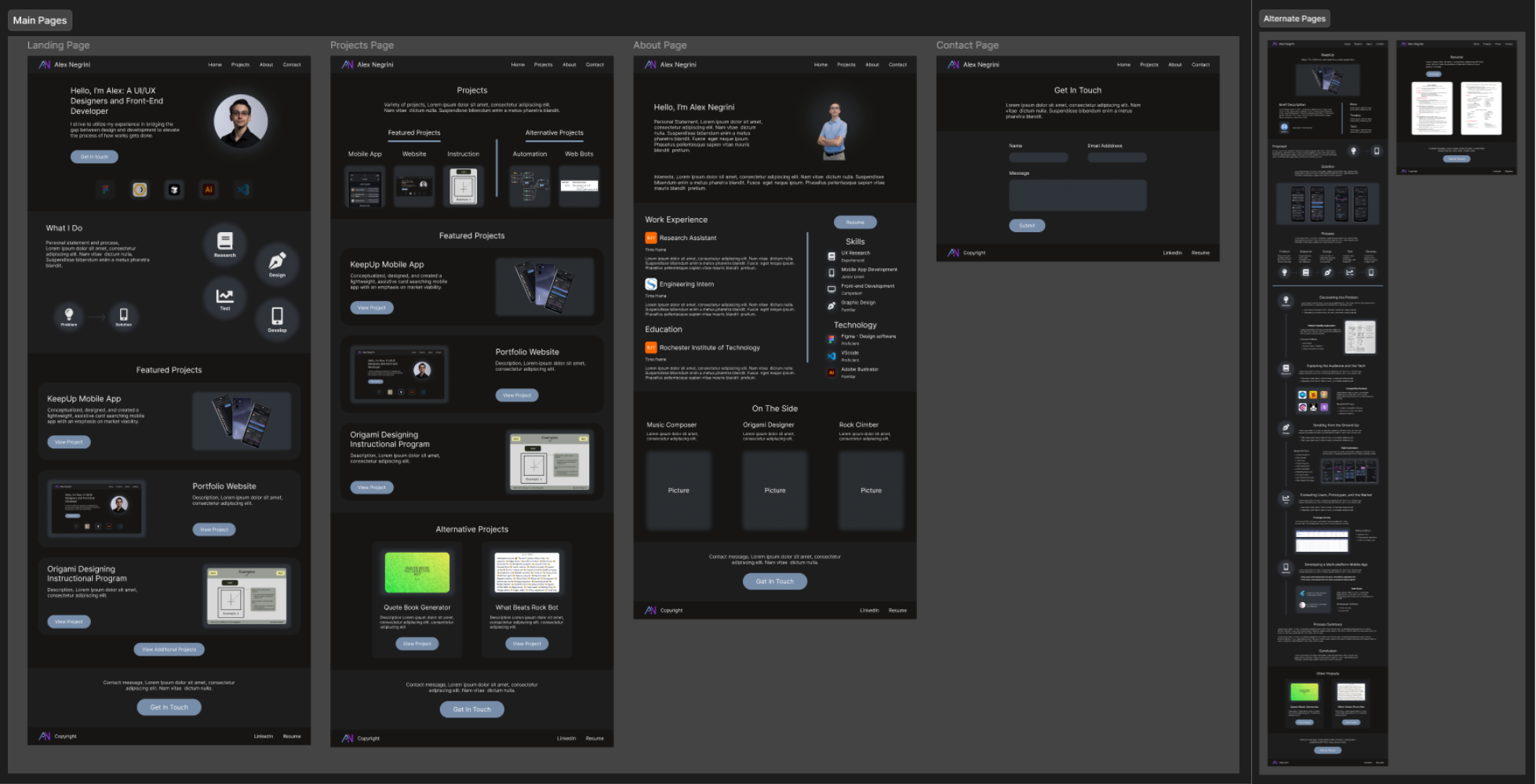Click the Email Address input field

1117,157
